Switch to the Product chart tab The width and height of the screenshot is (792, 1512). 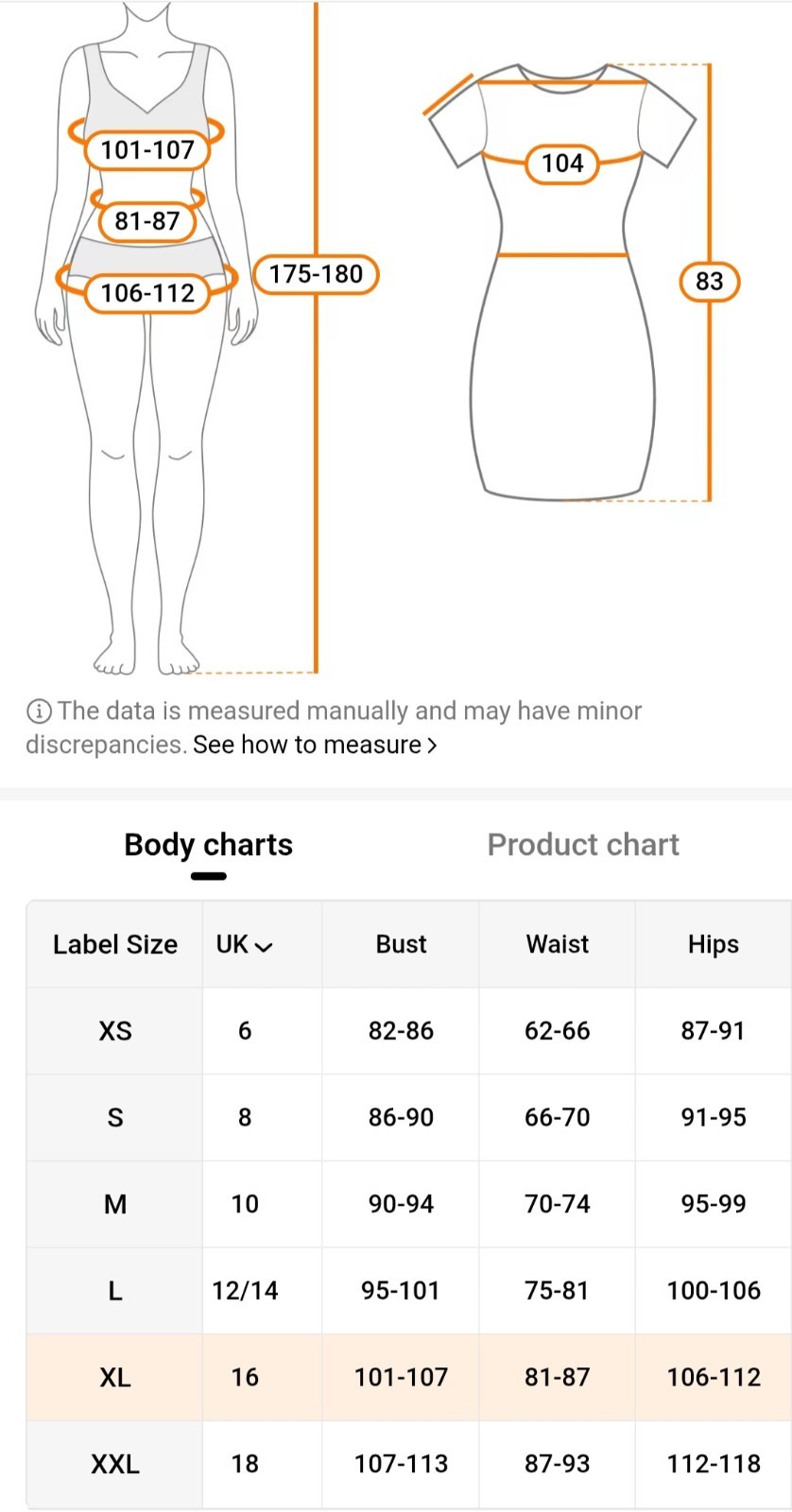coord(583,844)
